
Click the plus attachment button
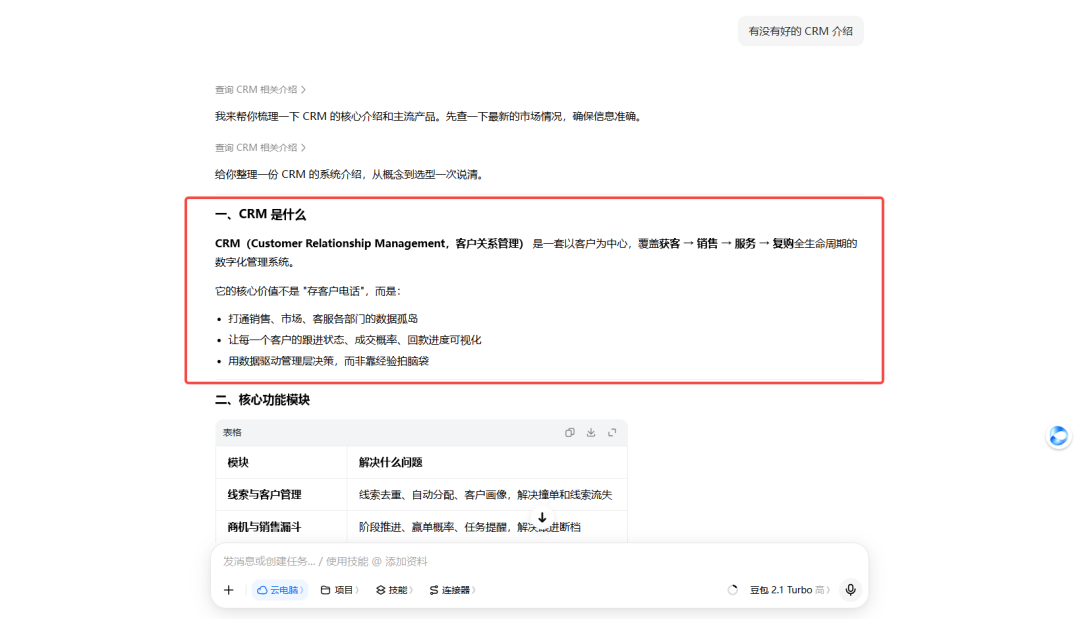pyautogui.click(x=229, y=590)
